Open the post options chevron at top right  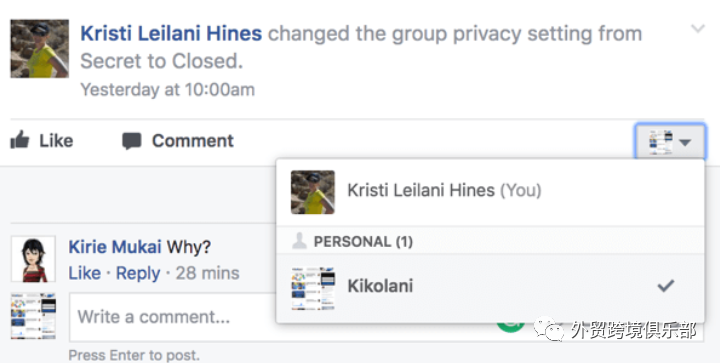(698, 29)
